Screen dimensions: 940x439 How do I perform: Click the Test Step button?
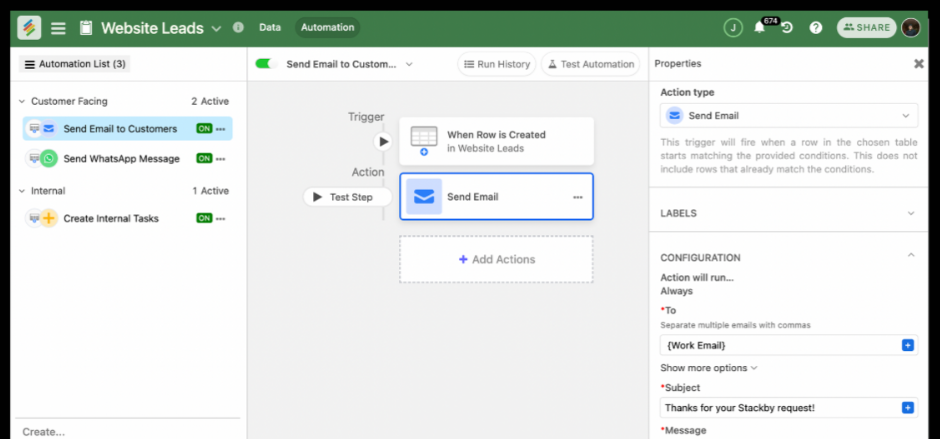pyautogui.click(x=347, y=197)
